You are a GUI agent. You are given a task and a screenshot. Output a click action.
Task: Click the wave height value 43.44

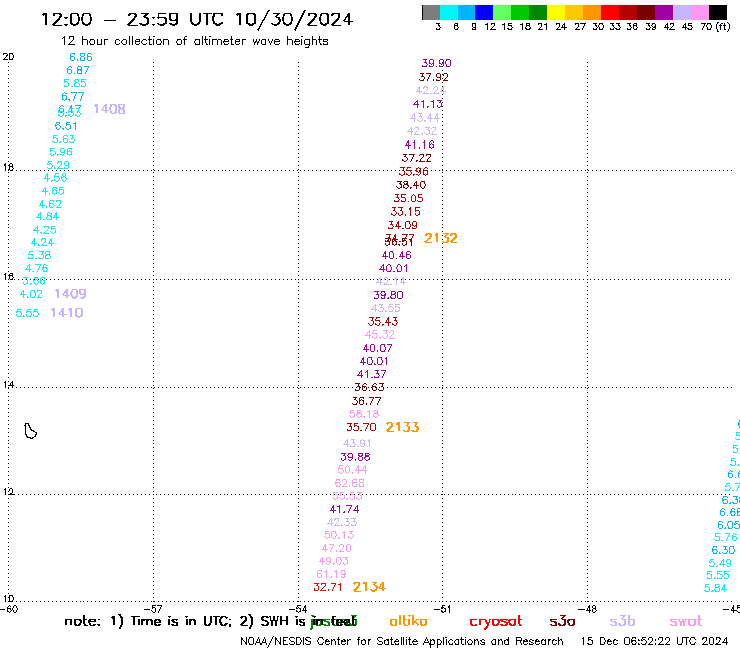pos(425,118)
